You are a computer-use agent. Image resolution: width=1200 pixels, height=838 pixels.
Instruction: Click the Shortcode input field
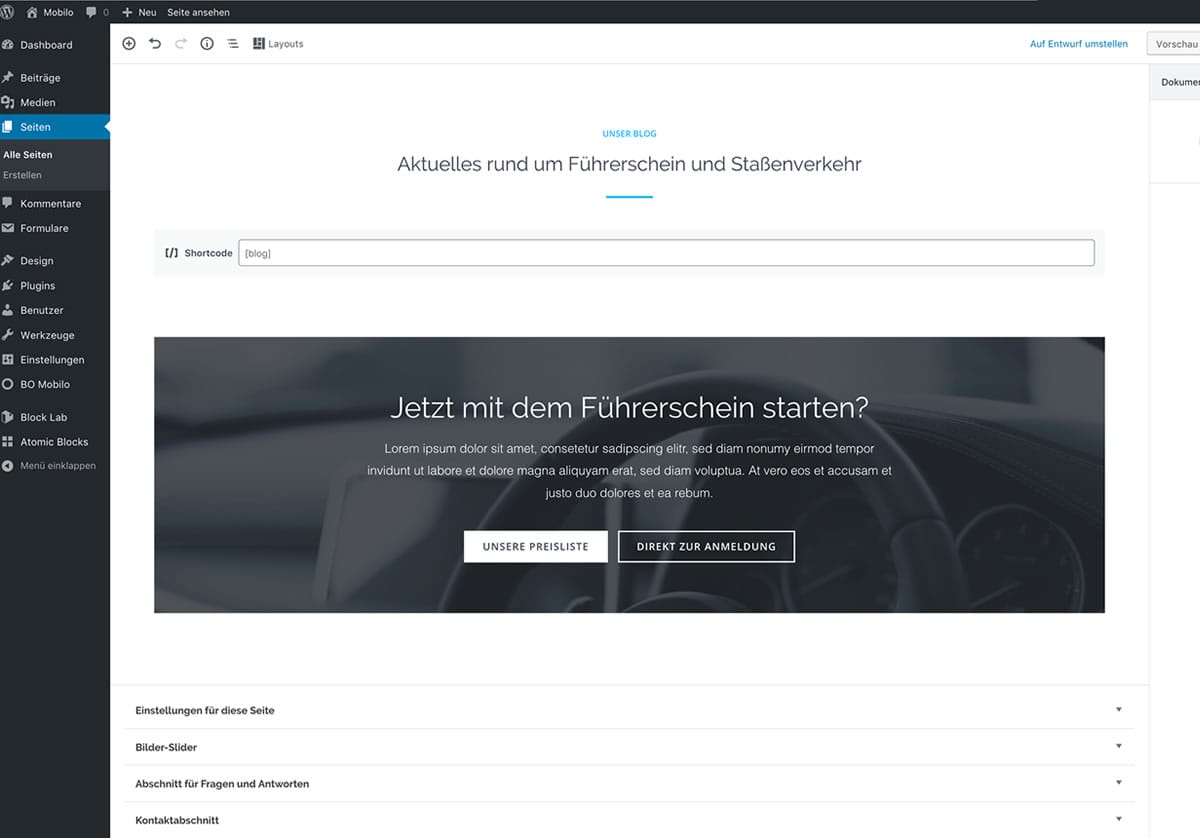[x=666, y=253]
